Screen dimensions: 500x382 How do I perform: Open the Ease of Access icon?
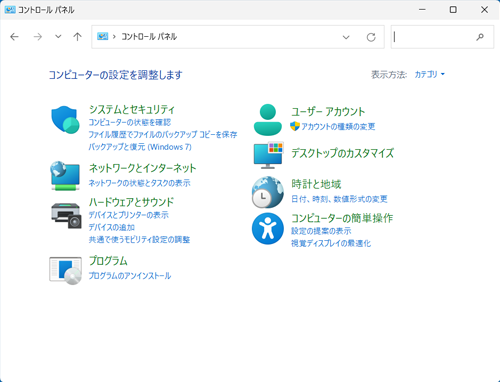point(268,229)
